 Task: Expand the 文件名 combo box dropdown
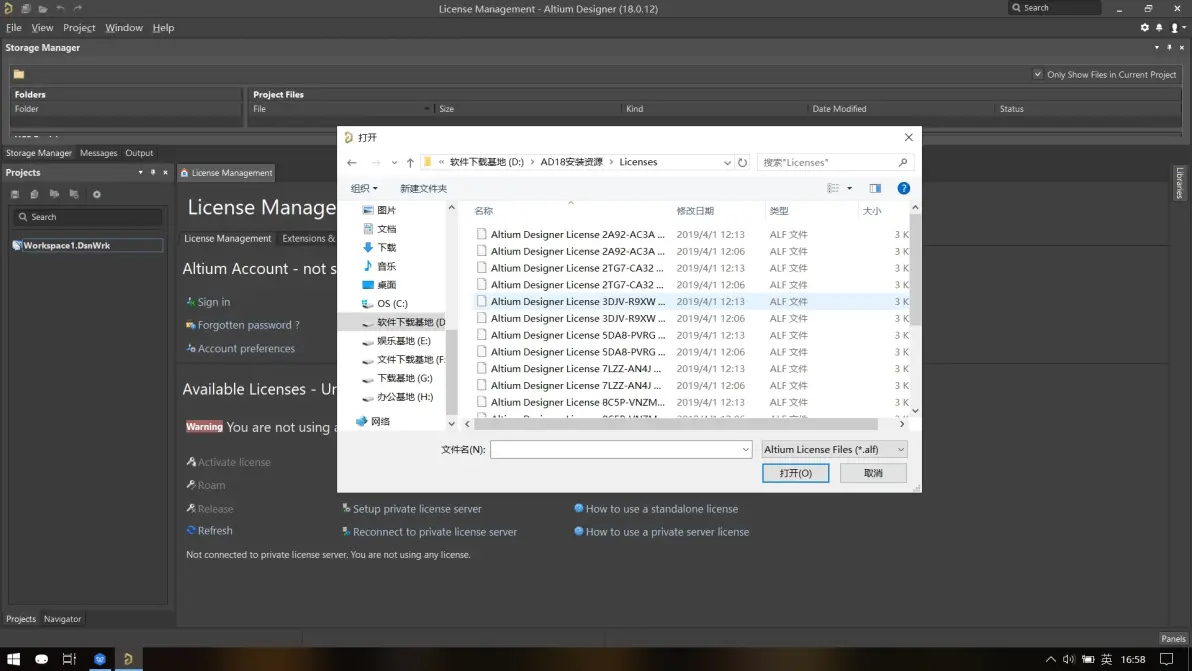coord(745,450)
